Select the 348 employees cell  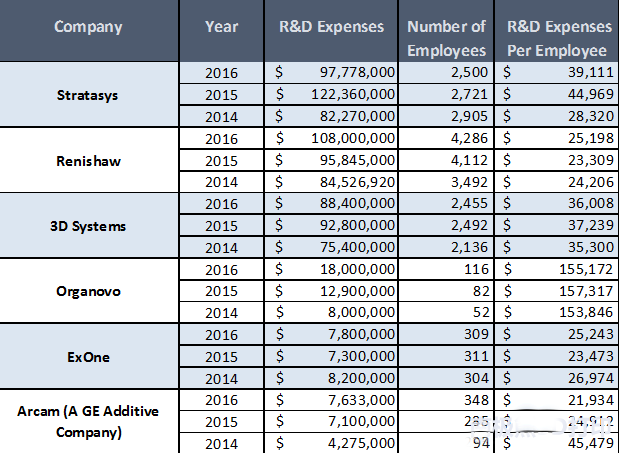click(446, 400)
